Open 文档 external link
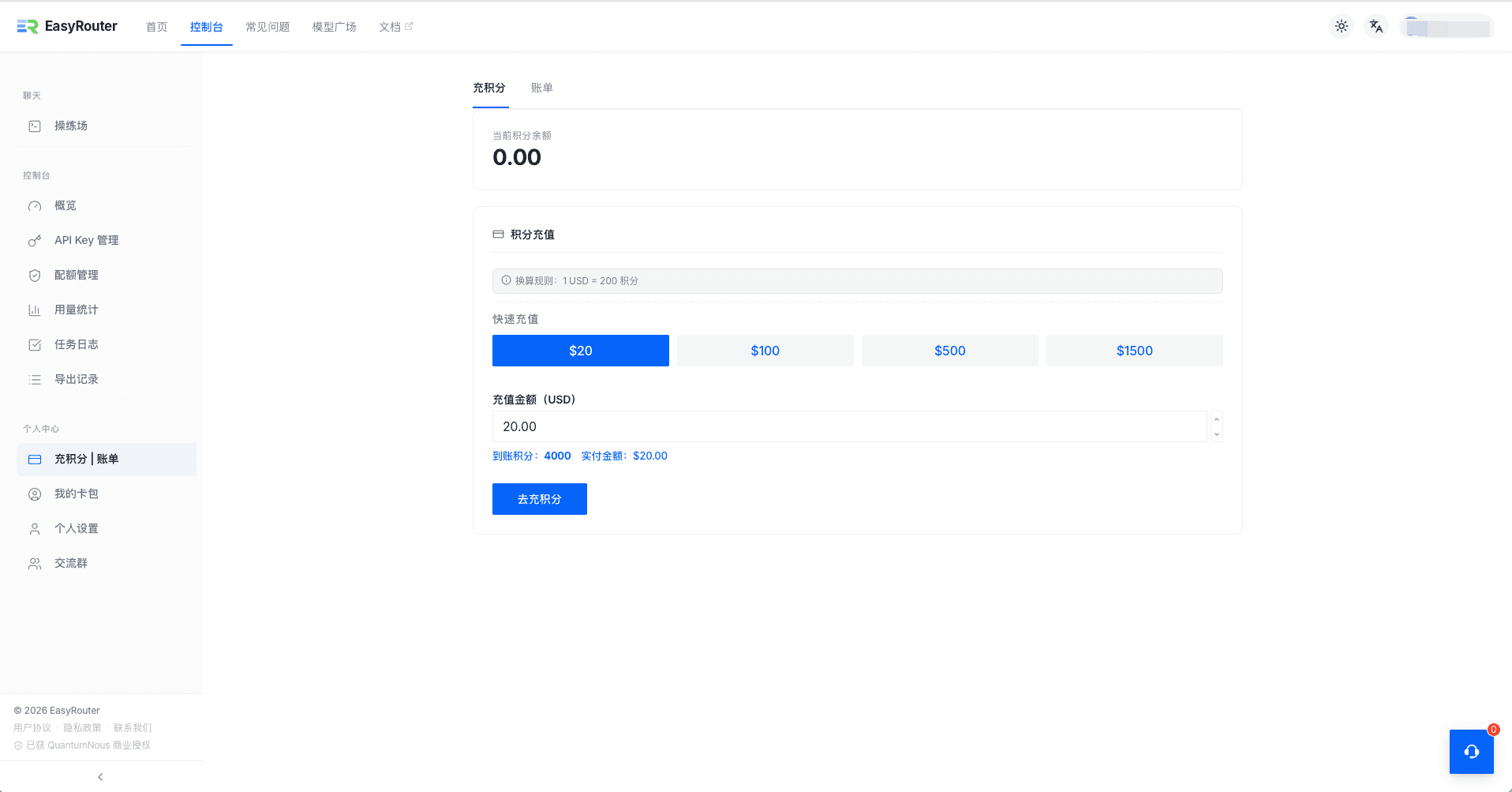Viewport: 1512px width, 792px height. tap(395, 27)
